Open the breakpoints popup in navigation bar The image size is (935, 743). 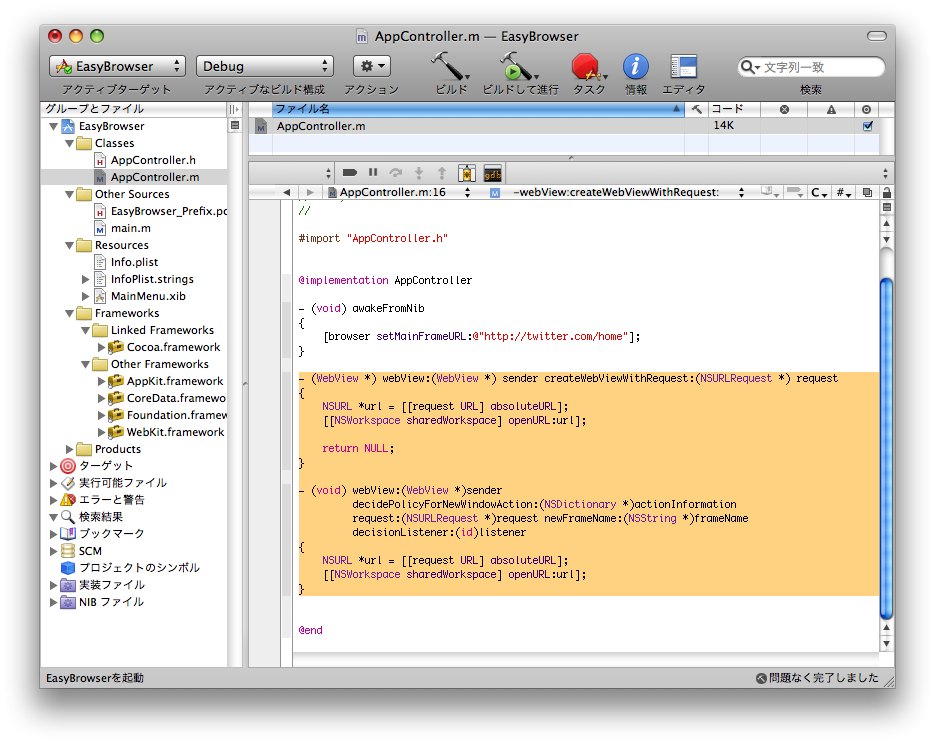(794, 192)
